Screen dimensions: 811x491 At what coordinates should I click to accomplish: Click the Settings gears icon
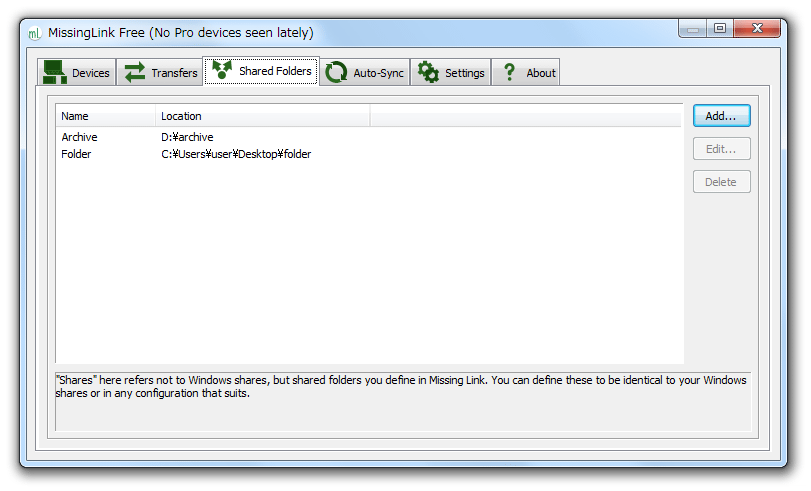[428, 72]
